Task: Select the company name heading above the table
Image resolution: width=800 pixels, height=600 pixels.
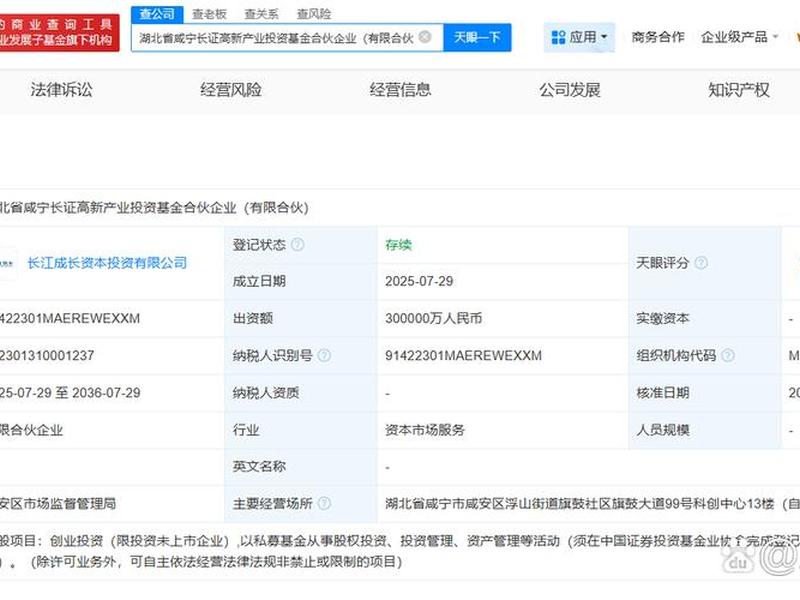Action: coord(154,208)
